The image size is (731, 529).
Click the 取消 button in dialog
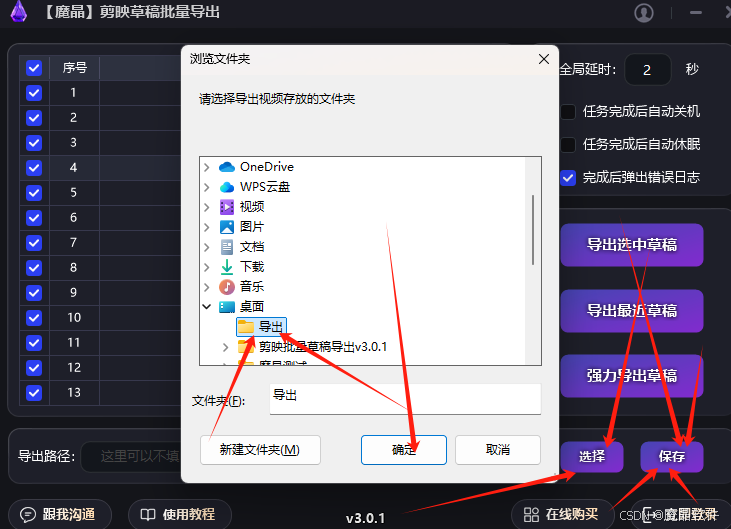point(498,450)
